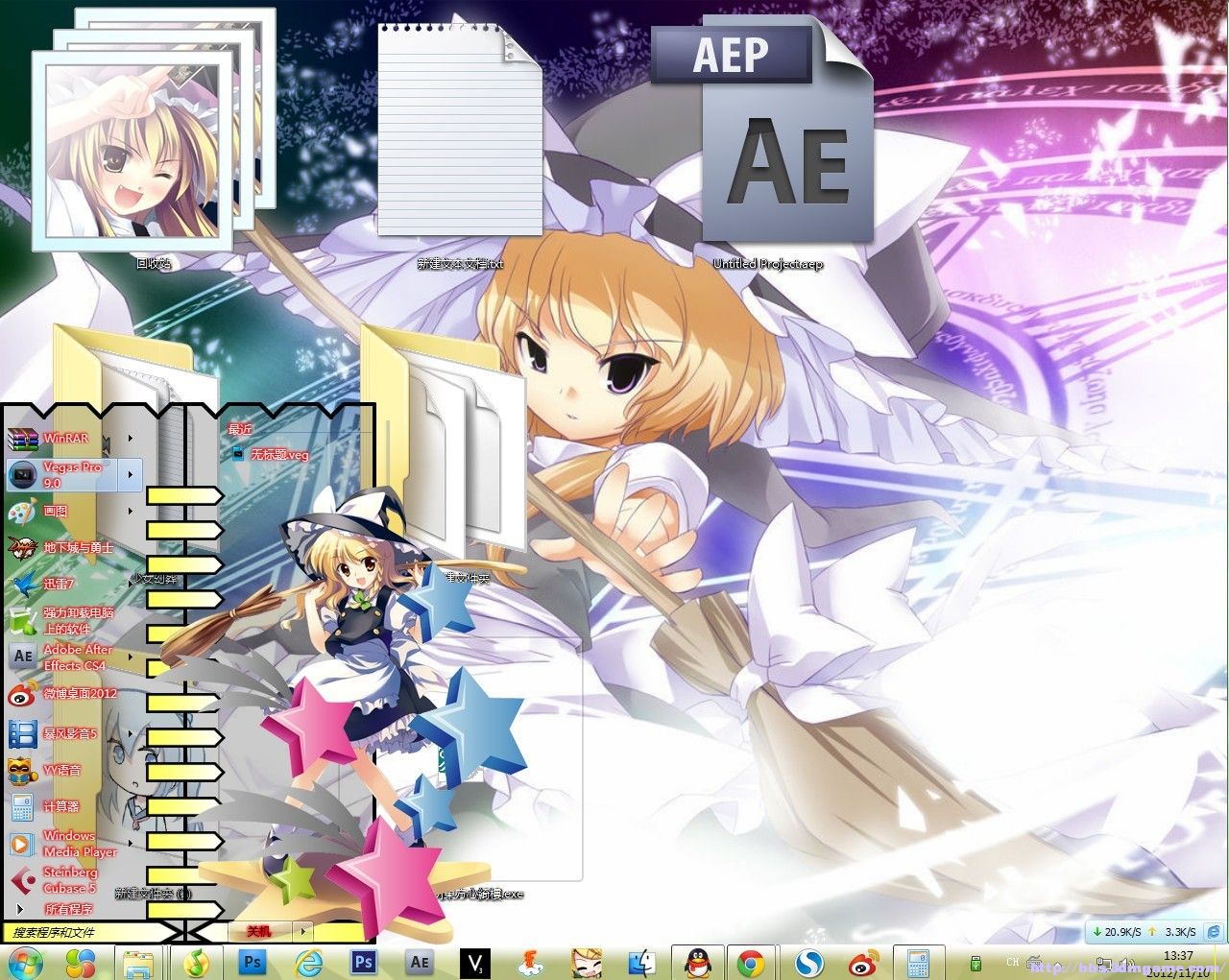Open Internet Explorer from the taskbar

pos(309,962)
